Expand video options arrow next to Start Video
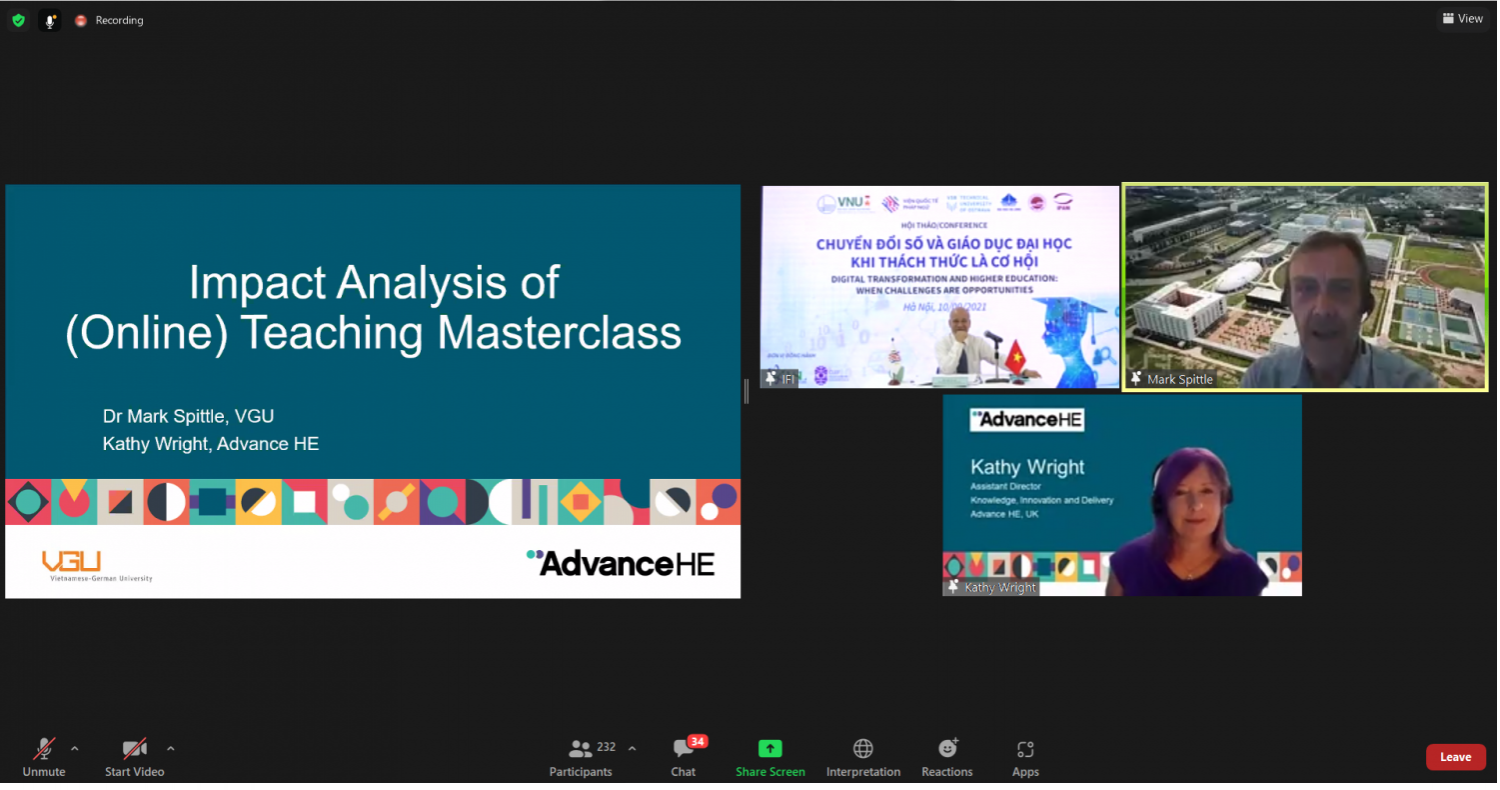This screenshot has width=1500, height=790. [170, 748]
